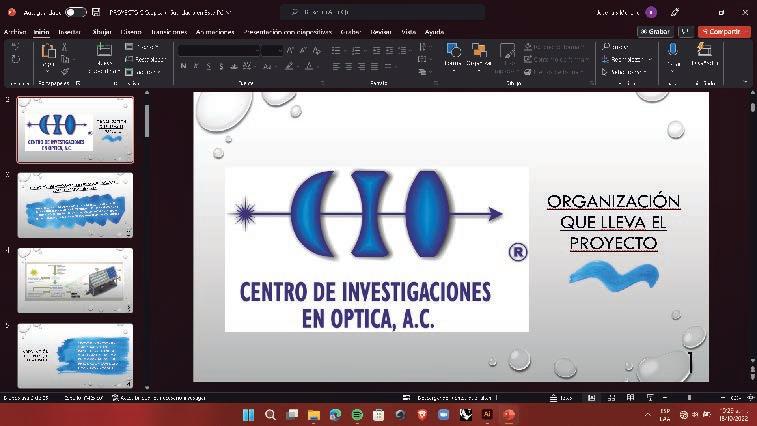Open the font color A dropdown
The width and height of the screenshot is (757, 426).
[318, 66]
